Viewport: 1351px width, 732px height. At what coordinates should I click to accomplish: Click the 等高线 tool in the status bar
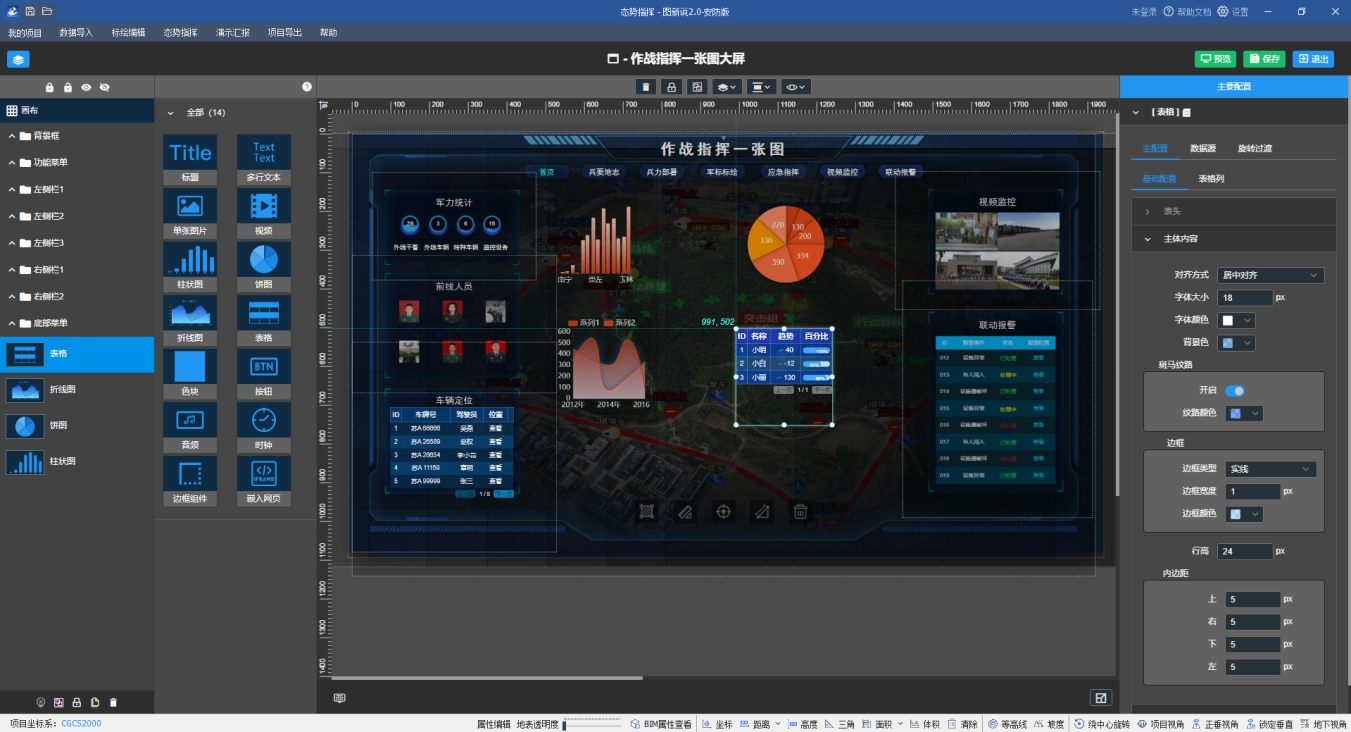1007,724
